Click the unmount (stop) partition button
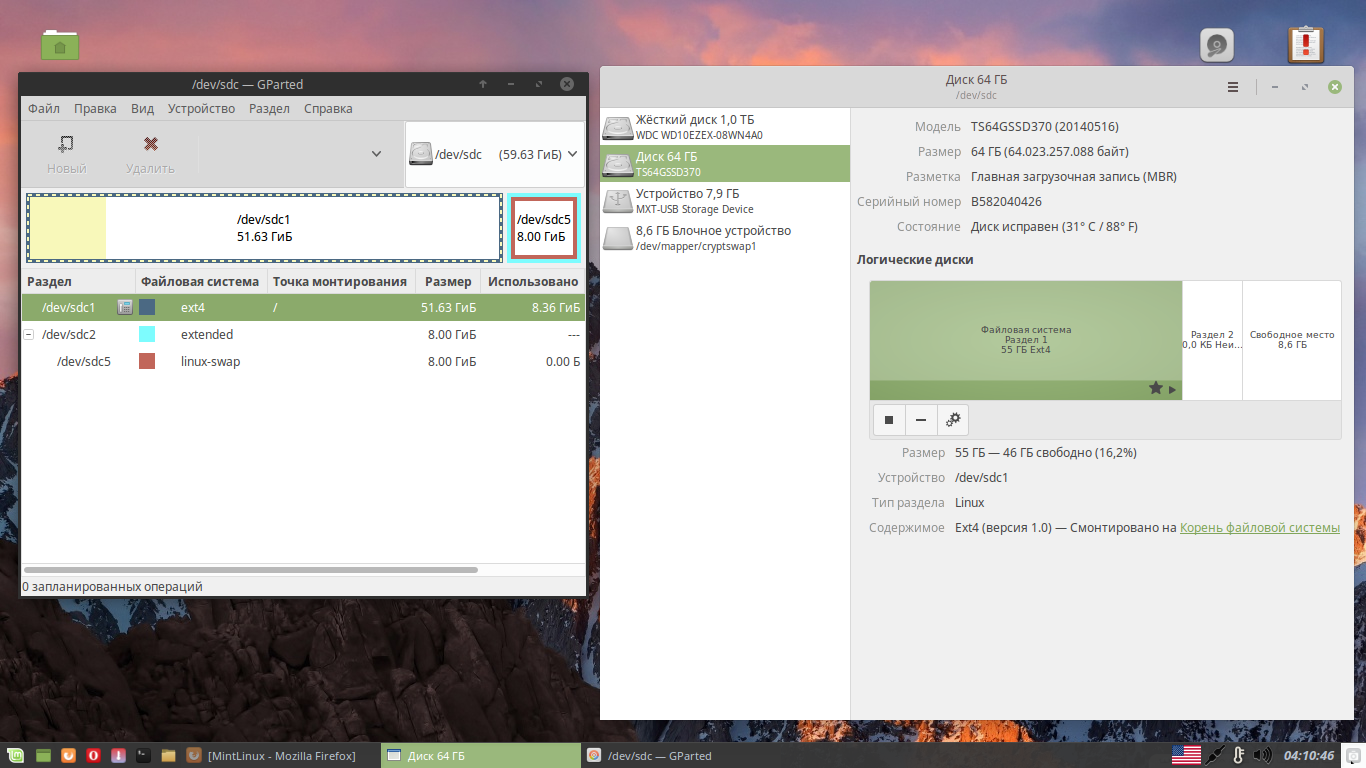Viewport: 1366px width, 768px height. click(889, 420)
